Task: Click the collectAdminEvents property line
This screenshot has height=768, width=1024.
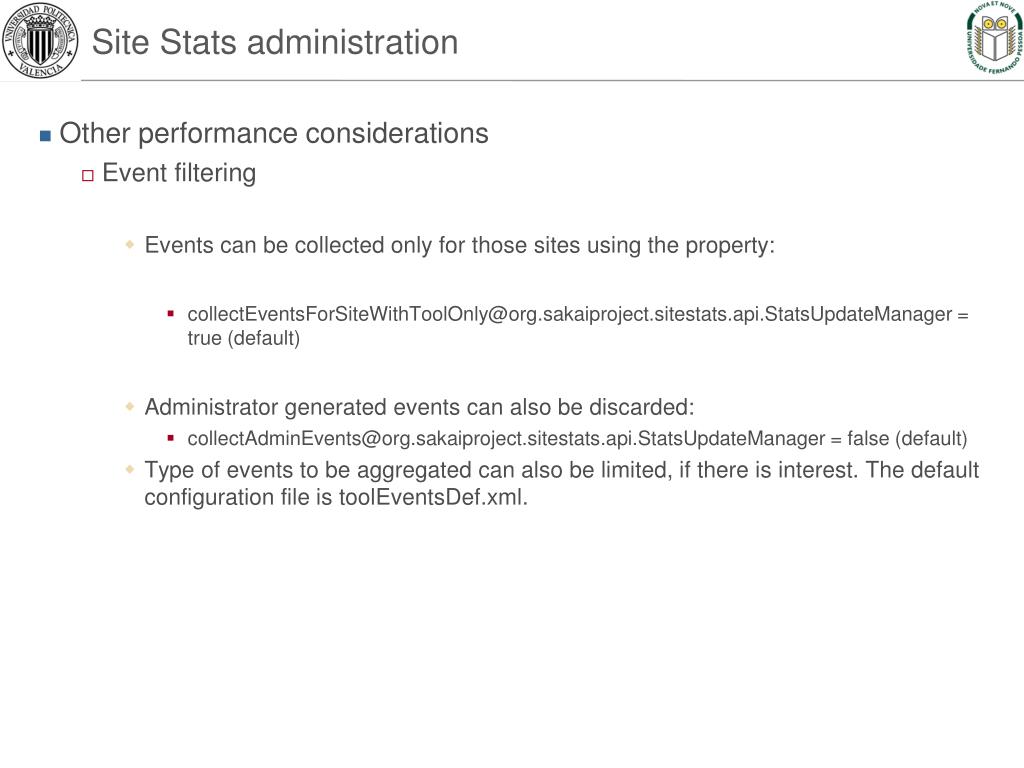Action: coord(577,438)
